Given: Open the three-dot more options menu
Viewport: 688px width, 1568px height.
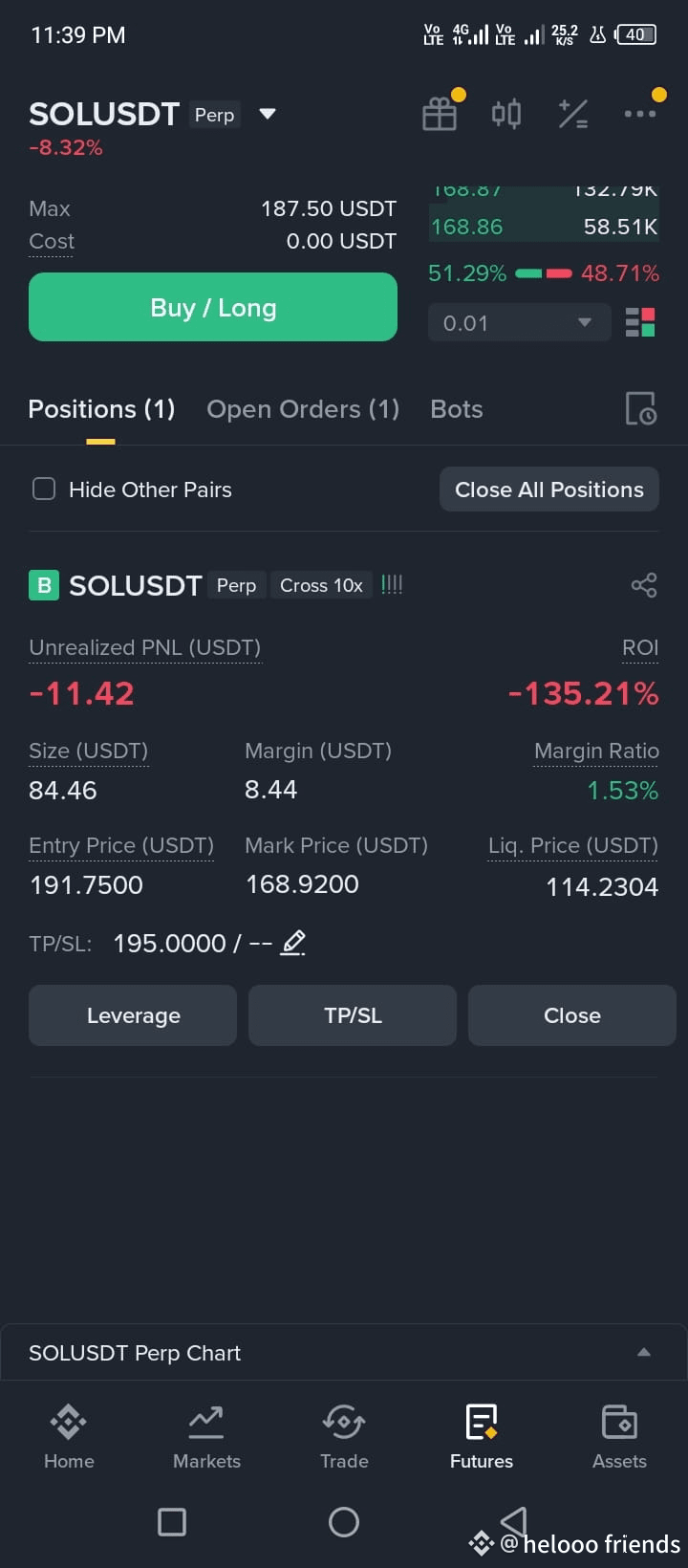Looking at the screenshot, I should 639,114.
